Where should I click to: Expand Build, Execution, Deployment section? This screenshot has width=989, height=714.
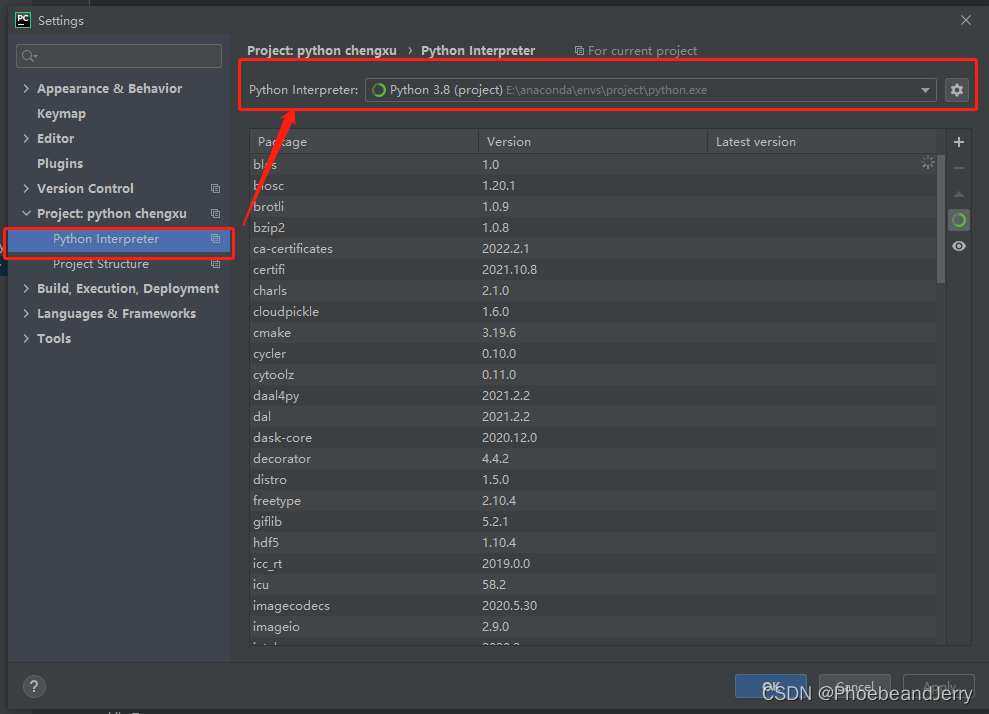click(26, 288)
